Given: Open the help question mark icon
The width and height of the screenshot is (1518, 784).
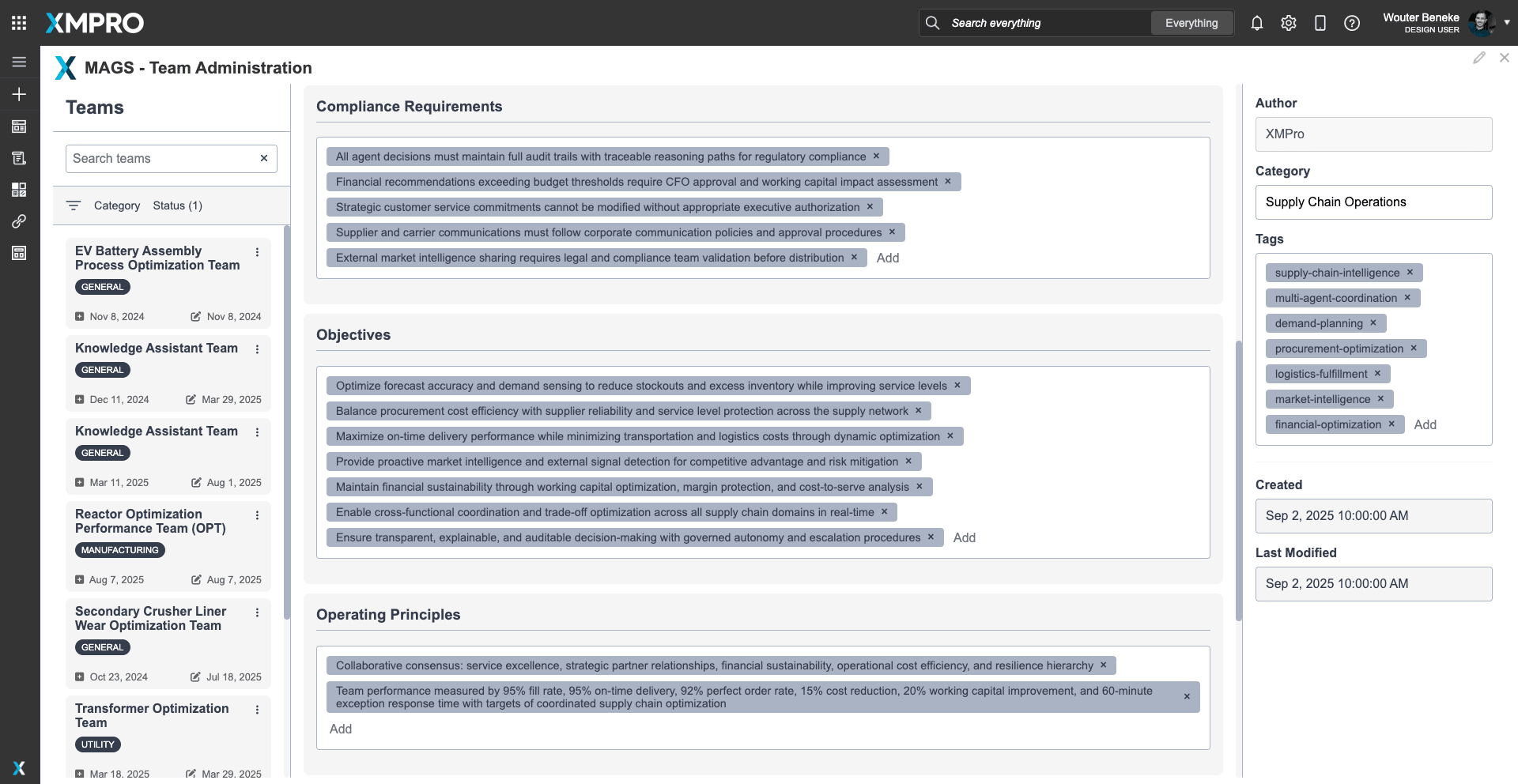Looking at the screenshot, I should coord(1351,23).
